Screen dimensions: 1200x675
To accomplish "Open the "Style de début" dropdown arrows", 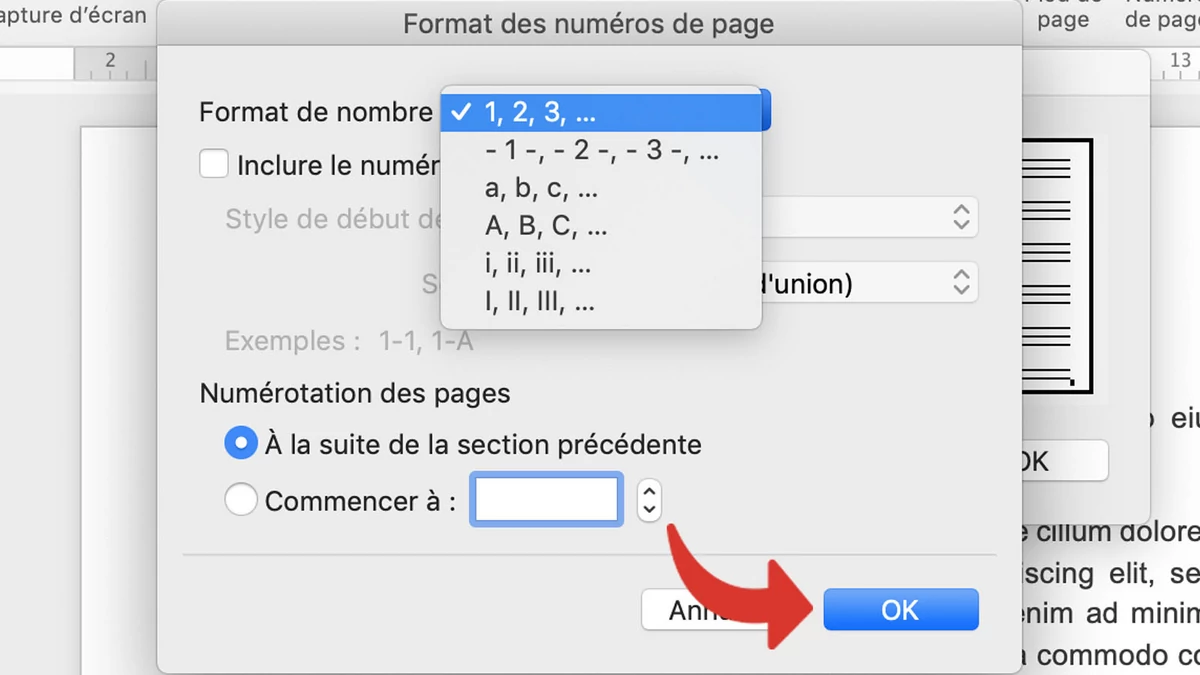I will pyautogui.click(x=961, y=217).
